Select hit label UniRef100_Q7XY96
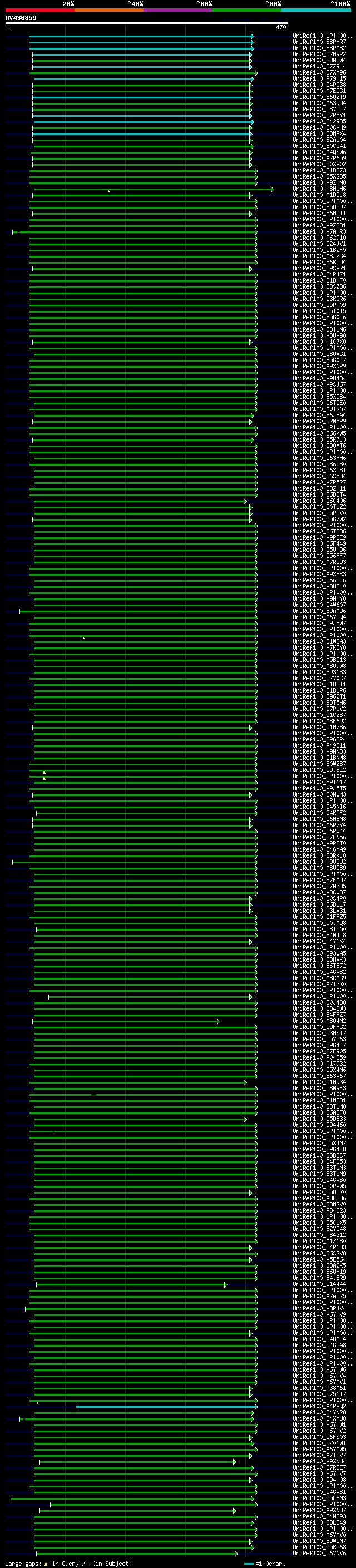This screenshot has height=1568, width=356. 319,73
